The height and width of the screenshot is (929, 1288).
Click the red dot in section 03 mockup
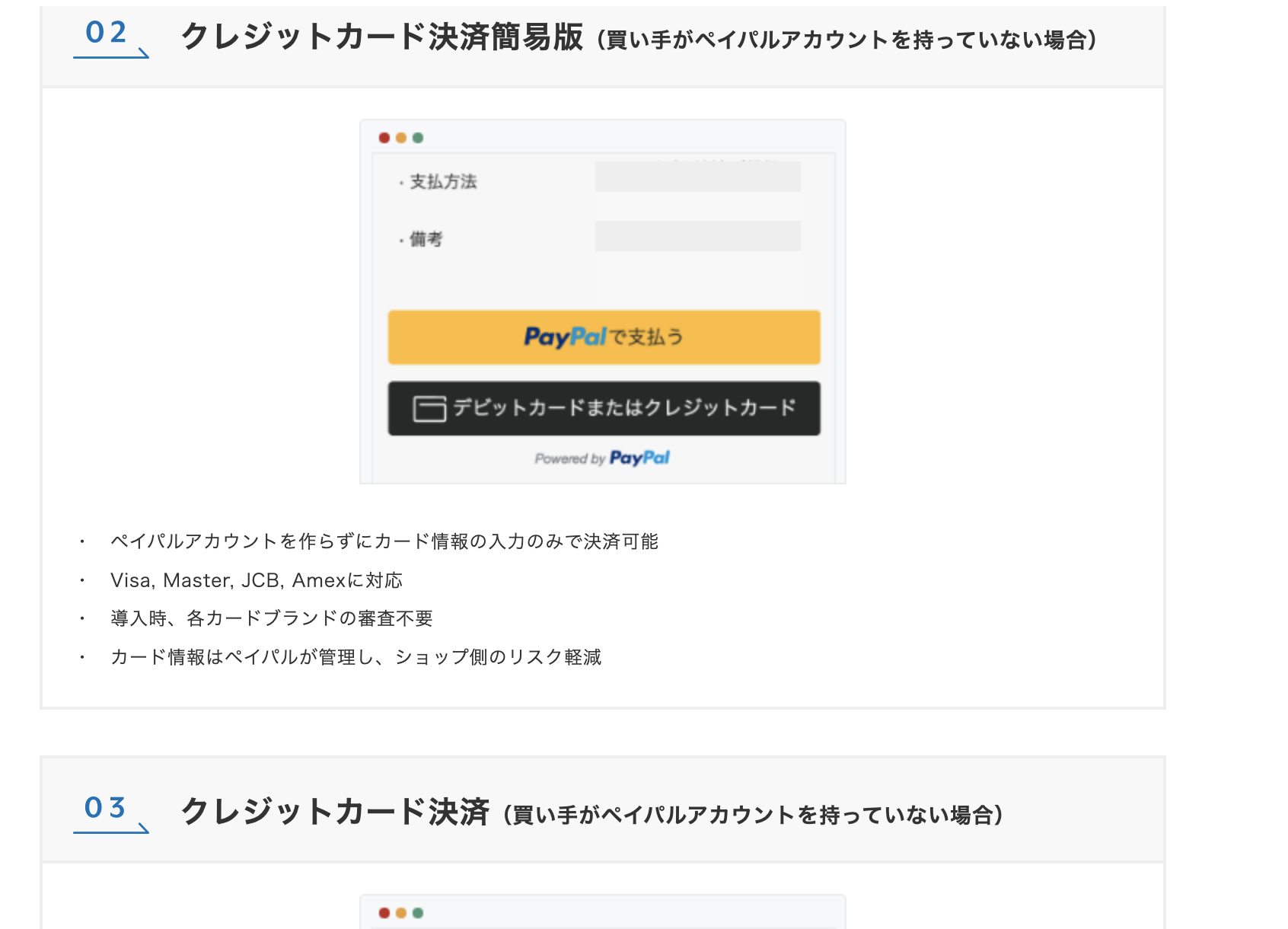(384, 913)
